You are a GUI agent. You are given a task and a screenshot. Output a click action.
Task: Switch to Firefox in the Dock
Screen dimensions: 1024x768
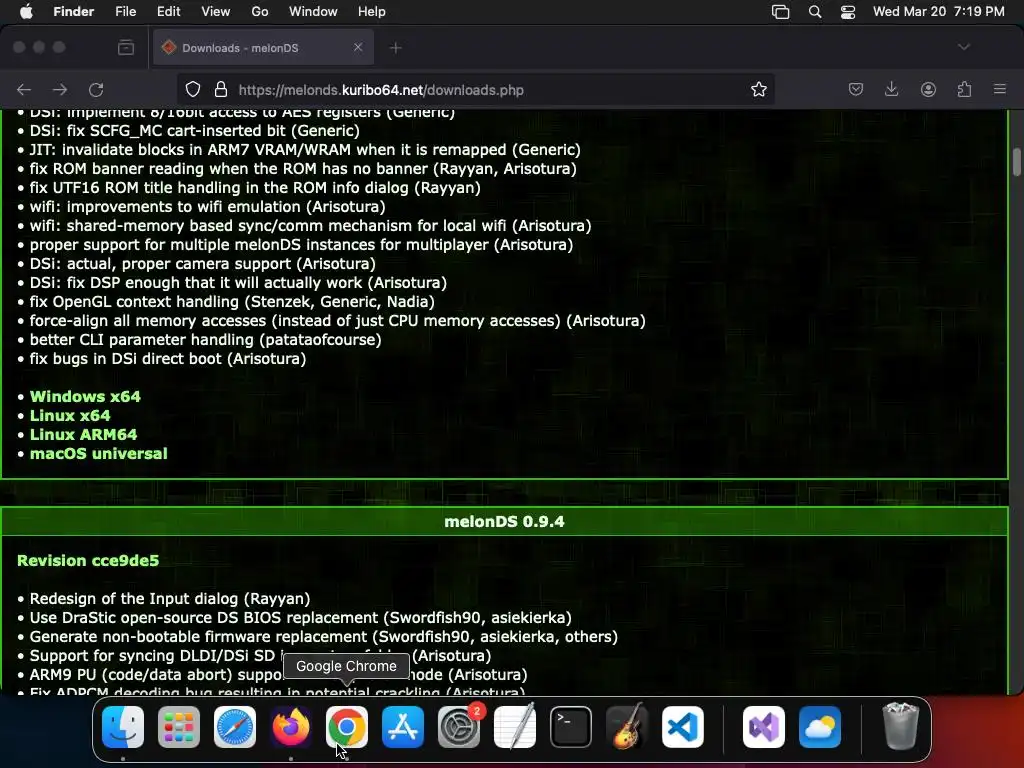click(x=291, y=727)
